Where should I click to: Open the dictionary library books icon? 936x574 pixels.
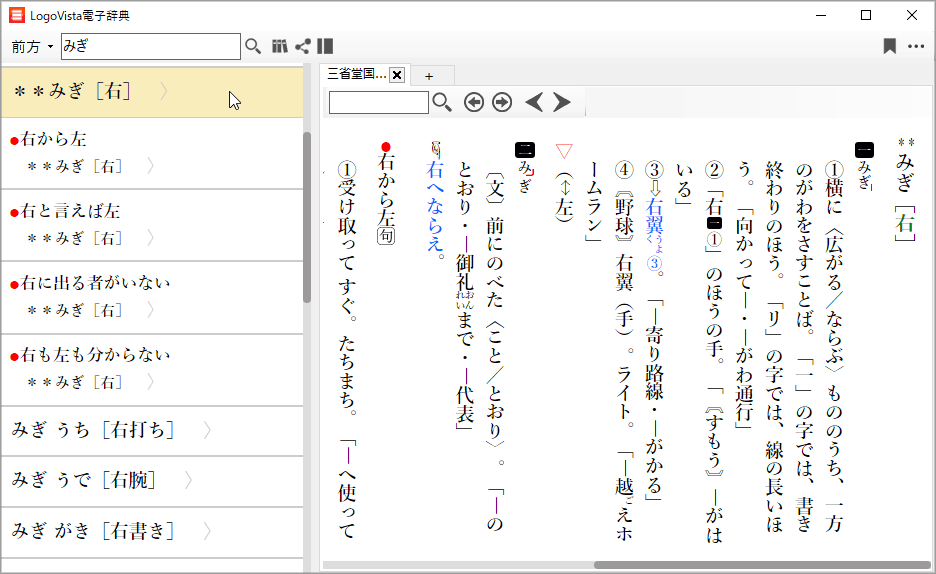280,46
